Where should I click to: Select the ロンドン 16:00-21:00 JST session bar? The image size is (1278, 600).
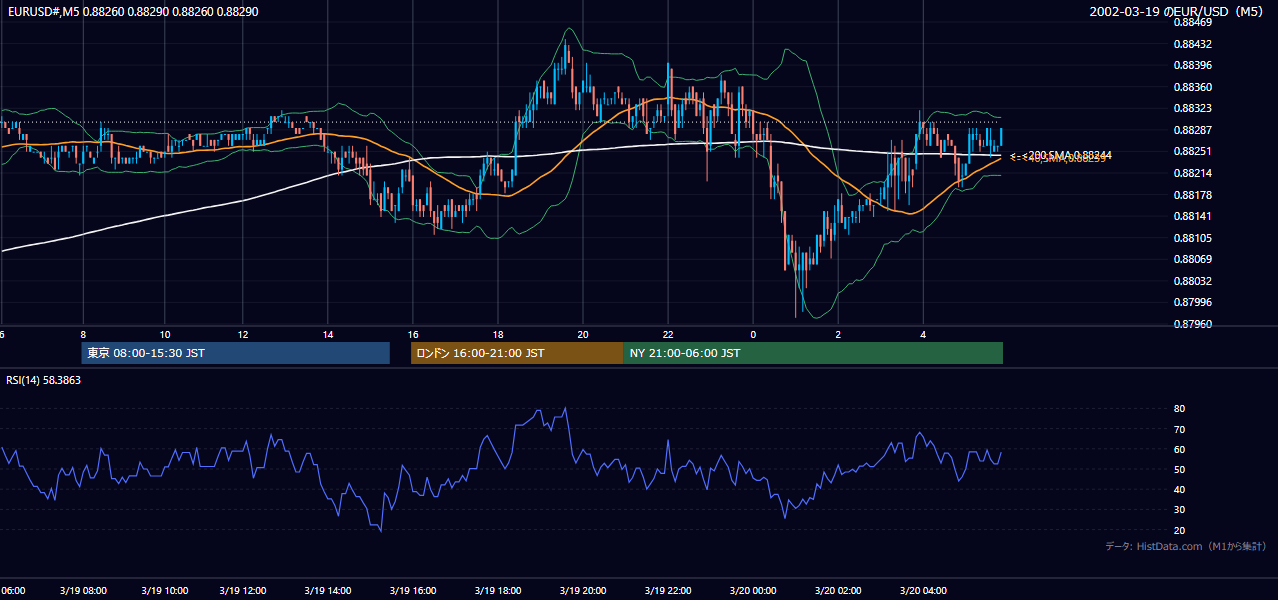coord(517,353)
